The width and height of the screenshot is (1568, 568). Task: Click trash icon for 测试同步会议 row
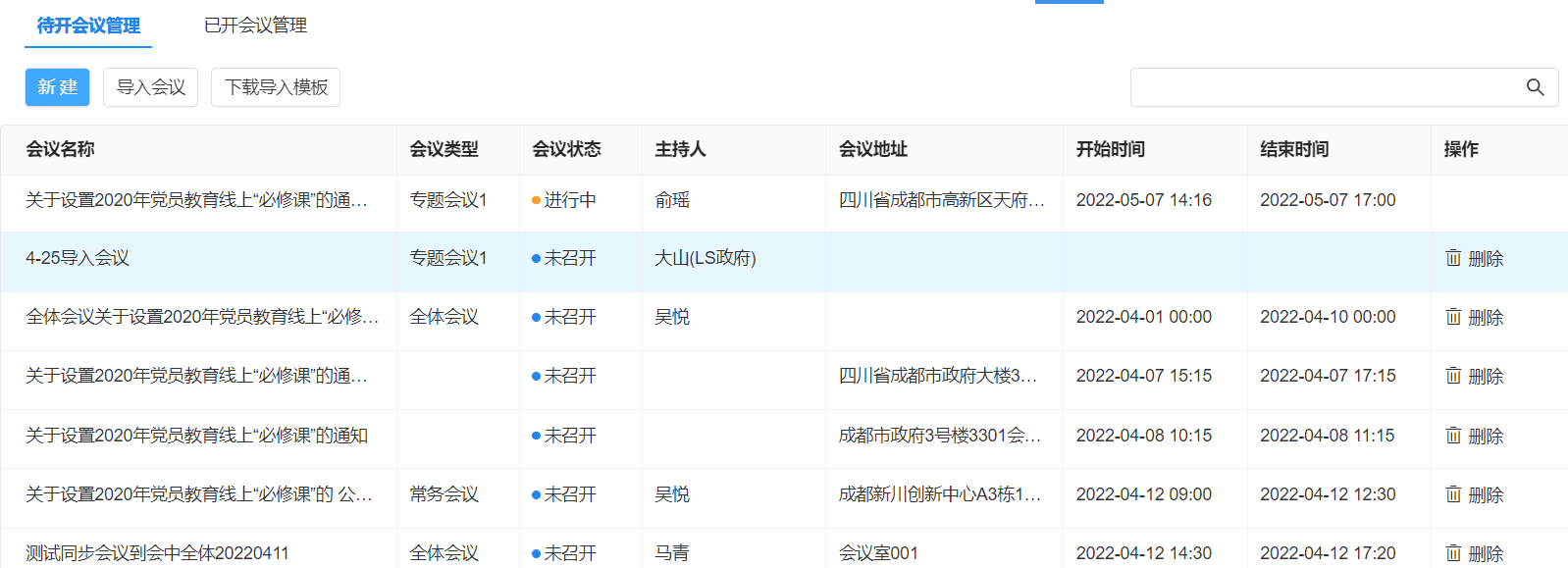1453,553
